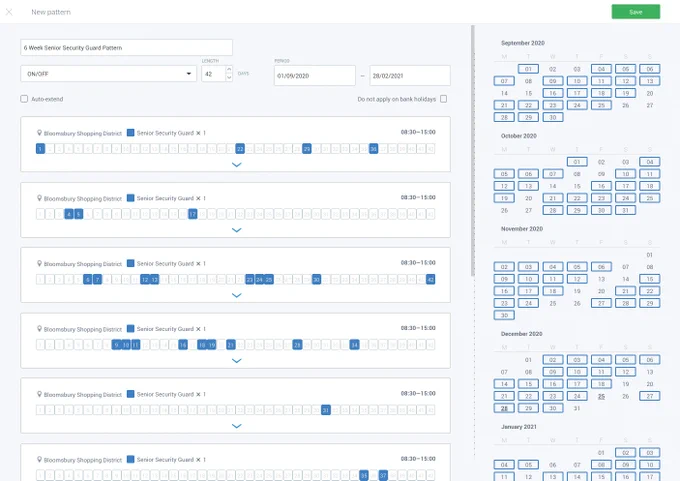Click location pin in row with day 31 highlighted

click(x=39, y=394)
